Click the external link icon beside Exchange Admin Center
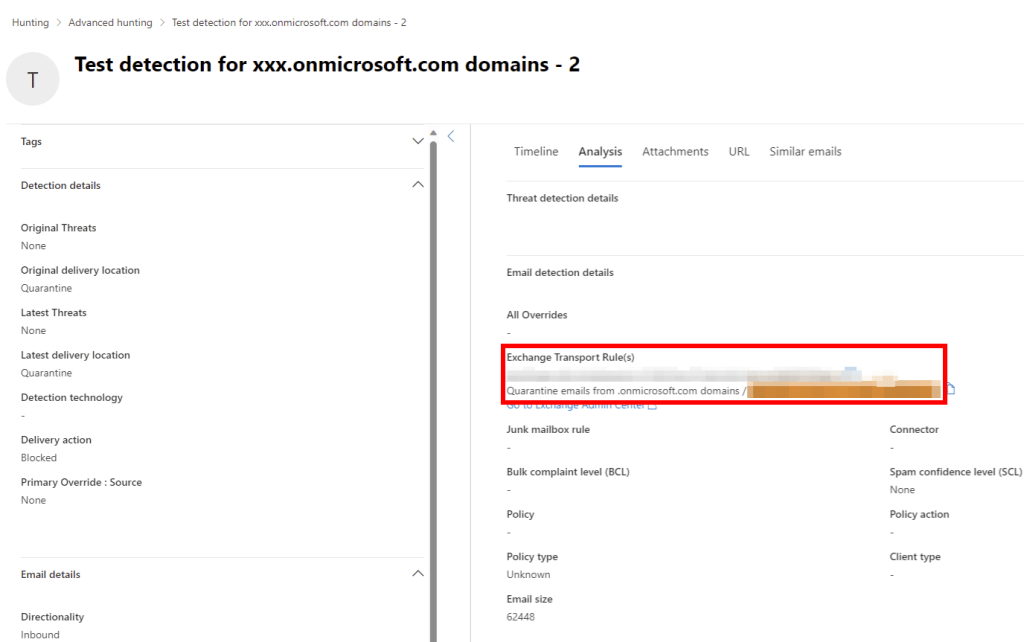Image resolution: width=1024 pixels, height=642 pixels. tap(652, 406)
